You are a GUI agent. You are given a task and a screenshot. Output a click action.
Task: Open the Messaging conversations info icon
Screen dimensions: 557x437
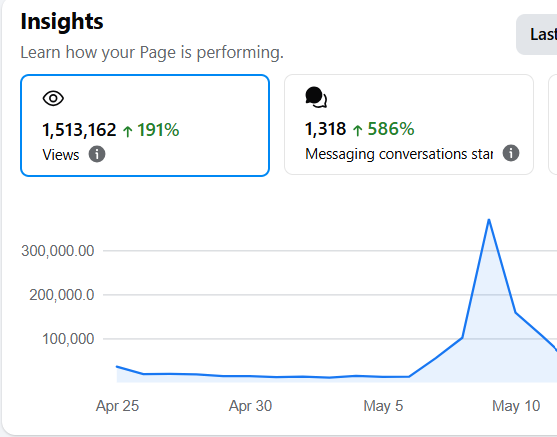click(x=511, y=153)
